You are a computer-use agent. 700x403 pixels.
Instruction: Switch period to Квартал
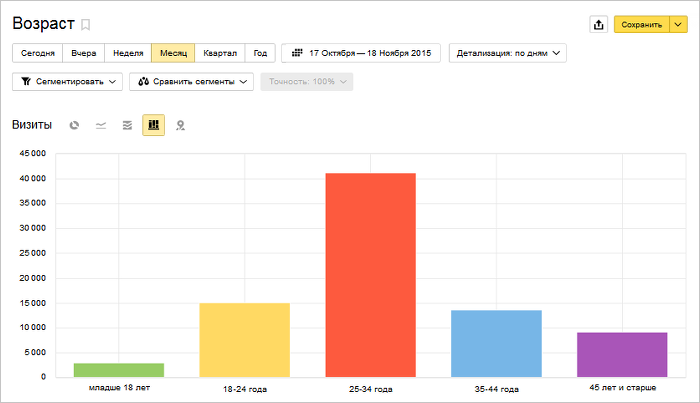pyautogui.click(x=220, y=53)
